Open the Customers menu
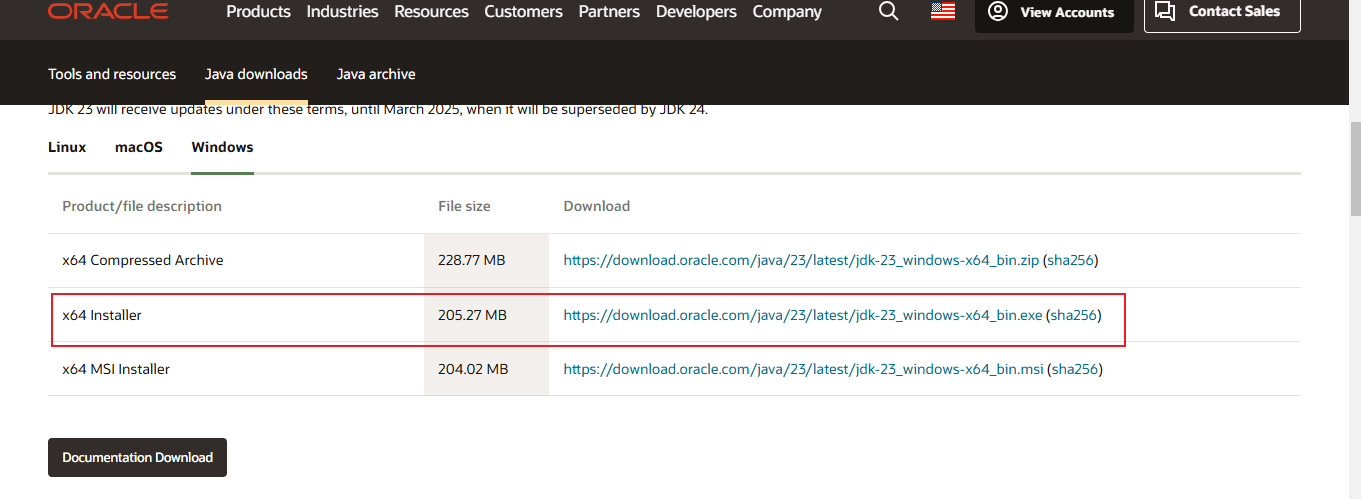Image resolution: width=1361 pixels, height=499 pixels. coord(523,12)
